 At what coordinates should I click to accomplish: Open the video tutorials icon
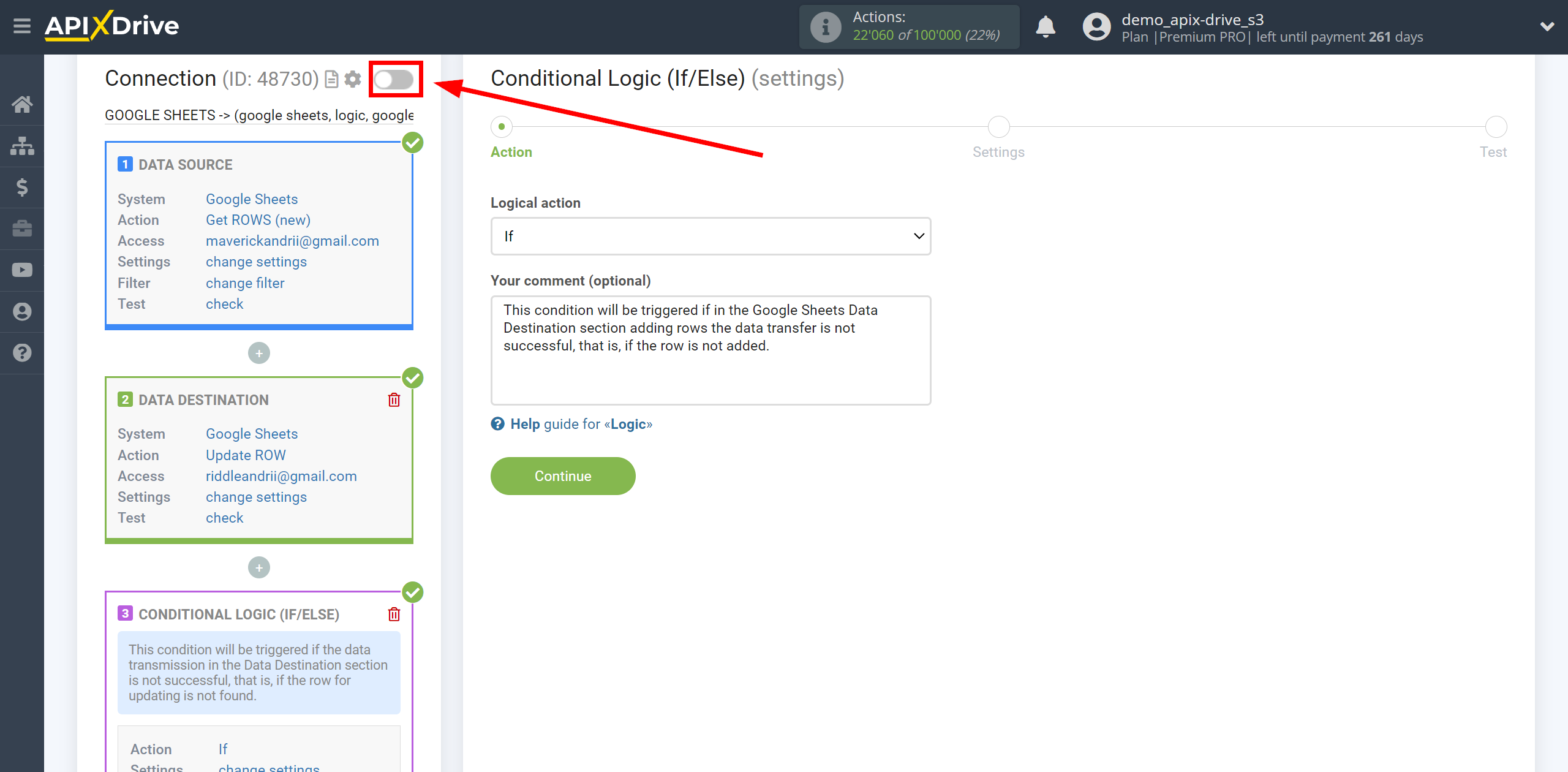22,270
